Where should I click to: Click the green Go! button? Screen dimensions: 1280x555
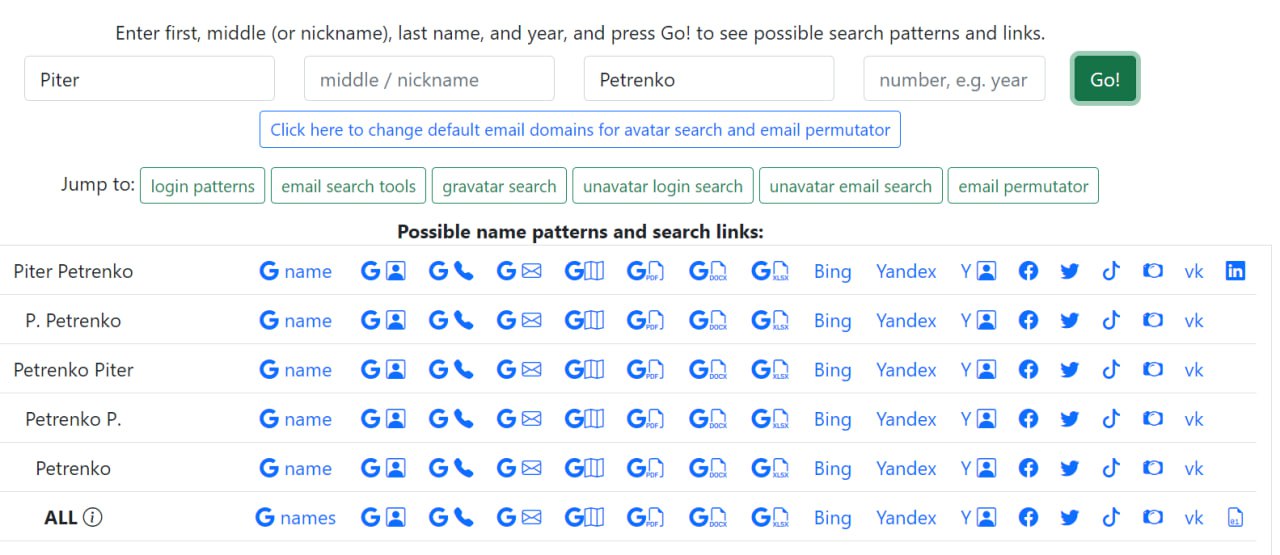pos(1105,79)
